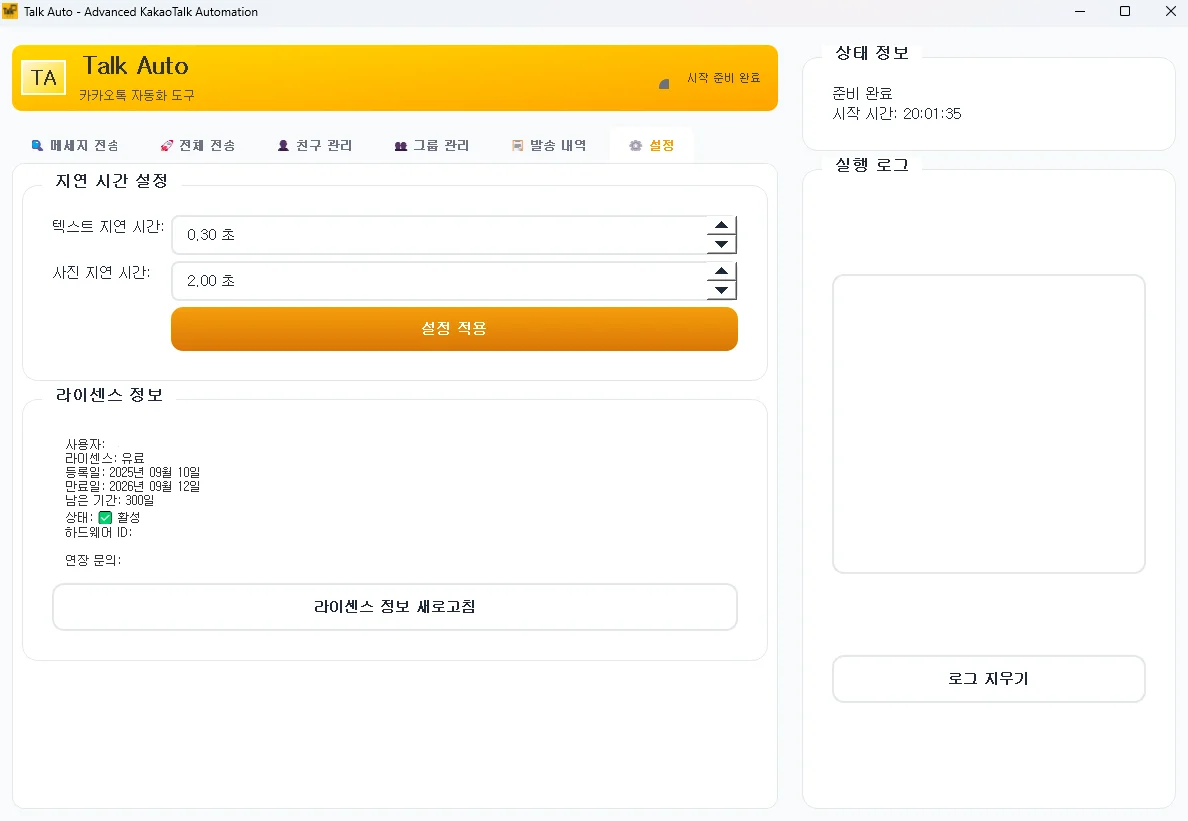Decrease 사진 지연 시간 with the down arrow
Screen dimensions: 1188x821
[722, 289]
